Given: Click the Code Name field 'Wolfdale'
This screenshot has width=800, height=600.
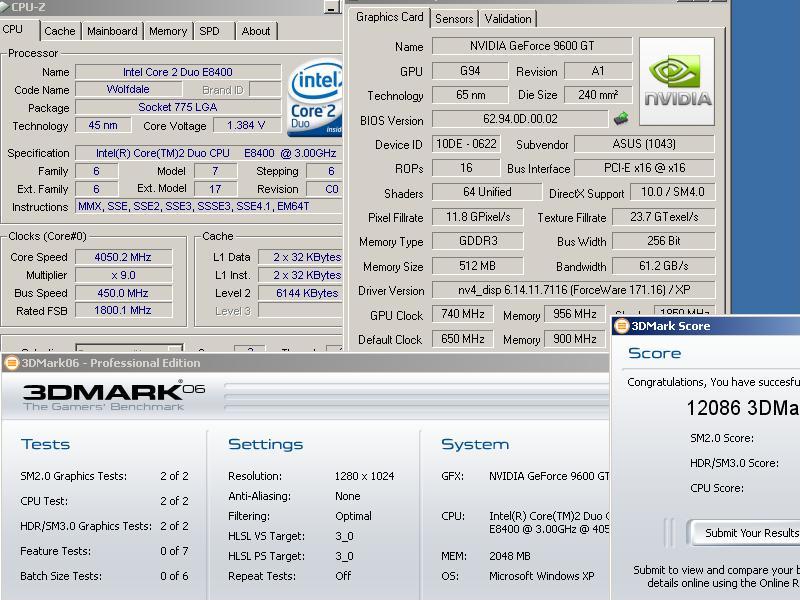Looking at the screenshot, I should [129, 89].
